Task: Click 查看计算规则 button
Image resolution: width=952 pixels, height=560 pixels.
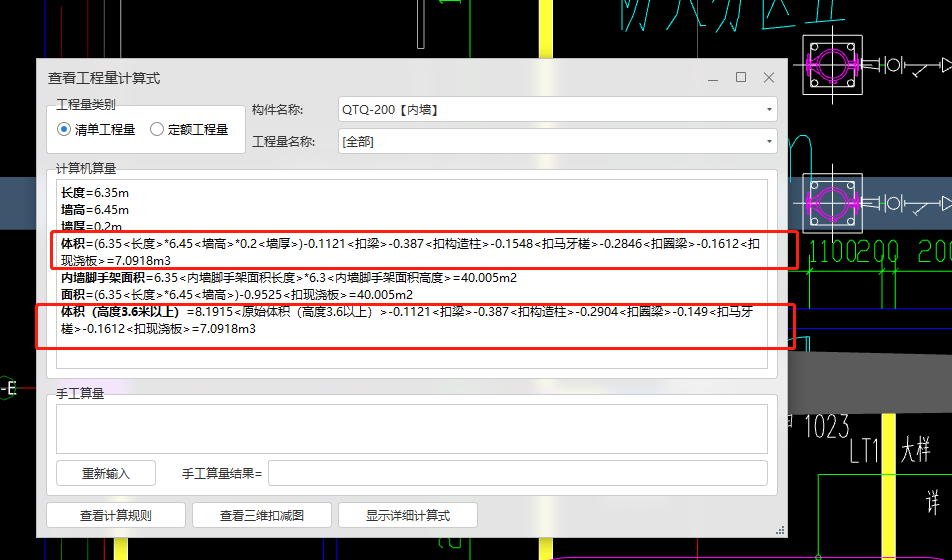Action: click(x=116, y=516)
